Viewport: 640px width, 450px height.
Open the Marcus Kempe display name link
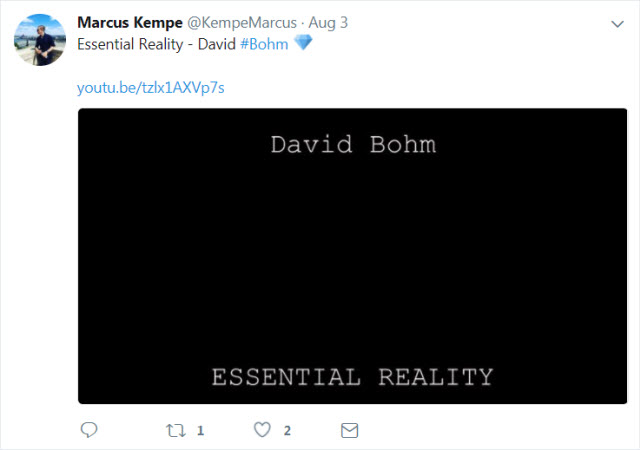pos(130,22)
